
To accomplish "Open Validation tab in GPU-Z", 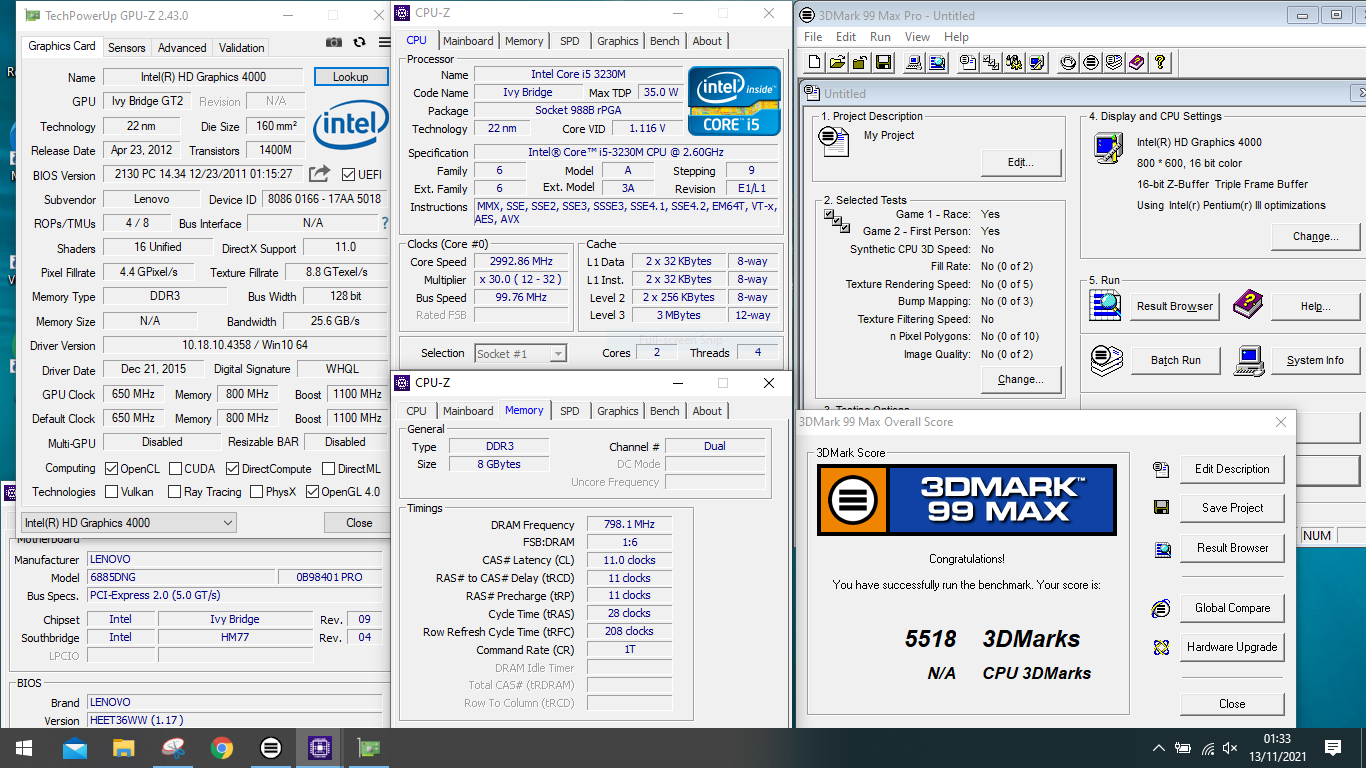I will (x=241, y=47).
